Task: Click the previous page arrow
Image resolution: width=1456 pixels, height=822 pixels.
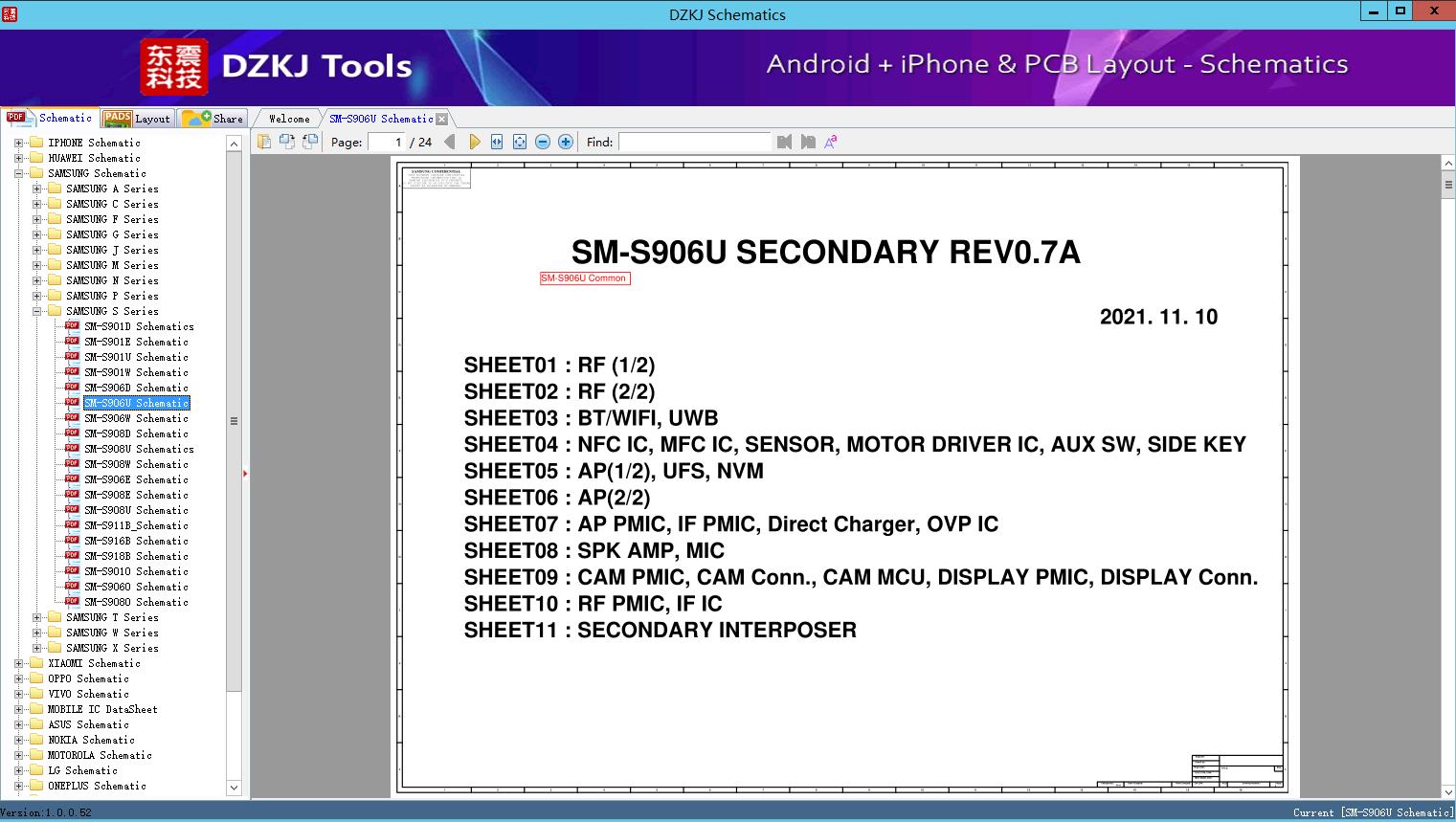Action: [450, 142]
